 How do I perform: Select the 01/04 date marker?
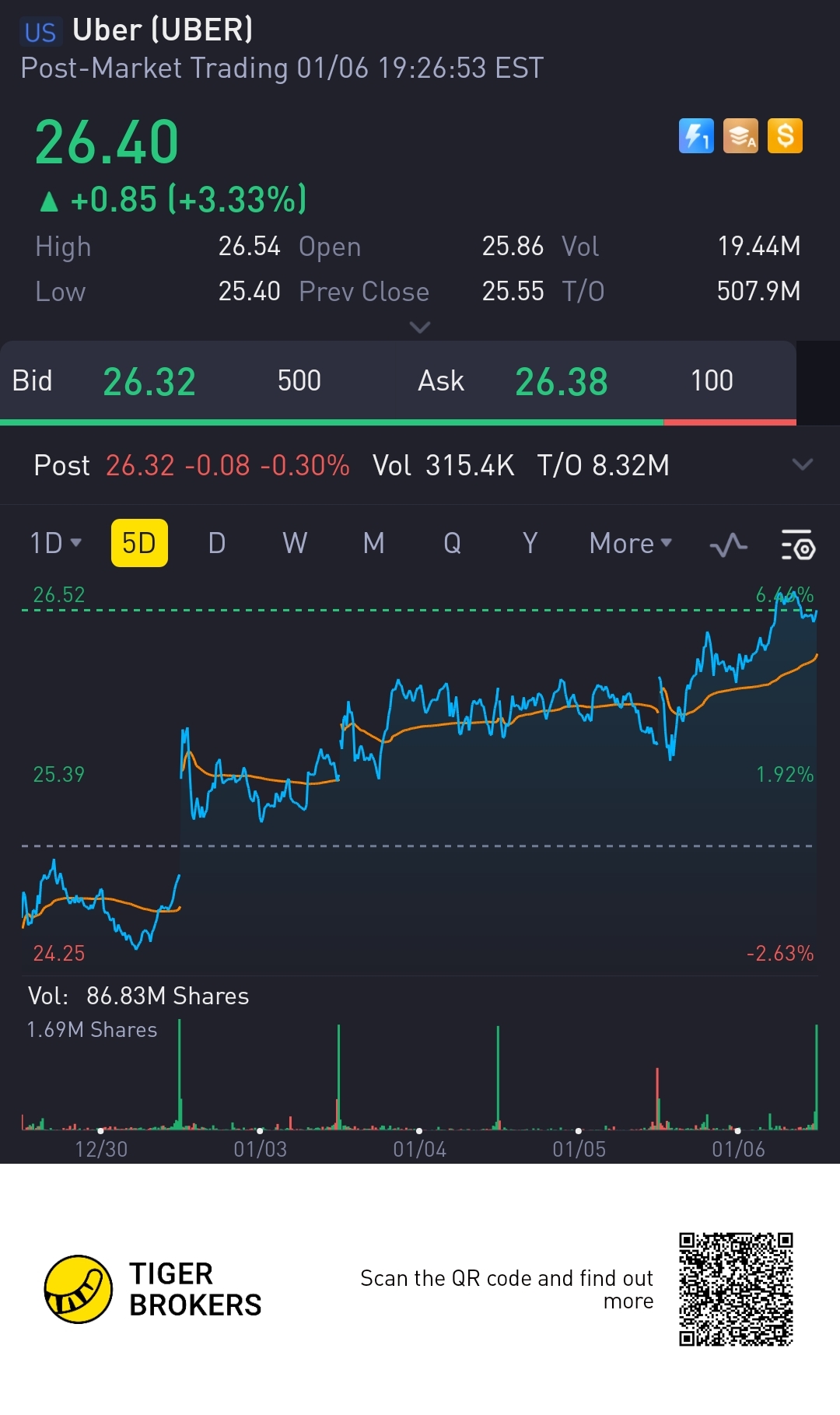click(x=420, y=1149)
